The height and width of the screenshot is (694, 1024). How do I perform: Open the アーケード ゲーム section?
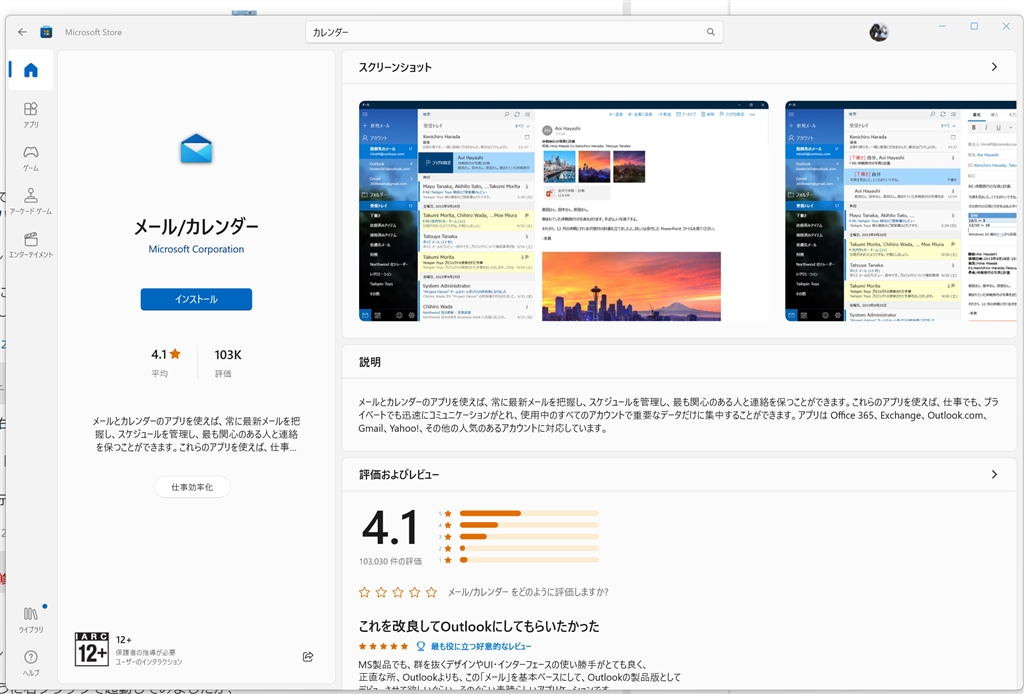(x=31, y=202)
